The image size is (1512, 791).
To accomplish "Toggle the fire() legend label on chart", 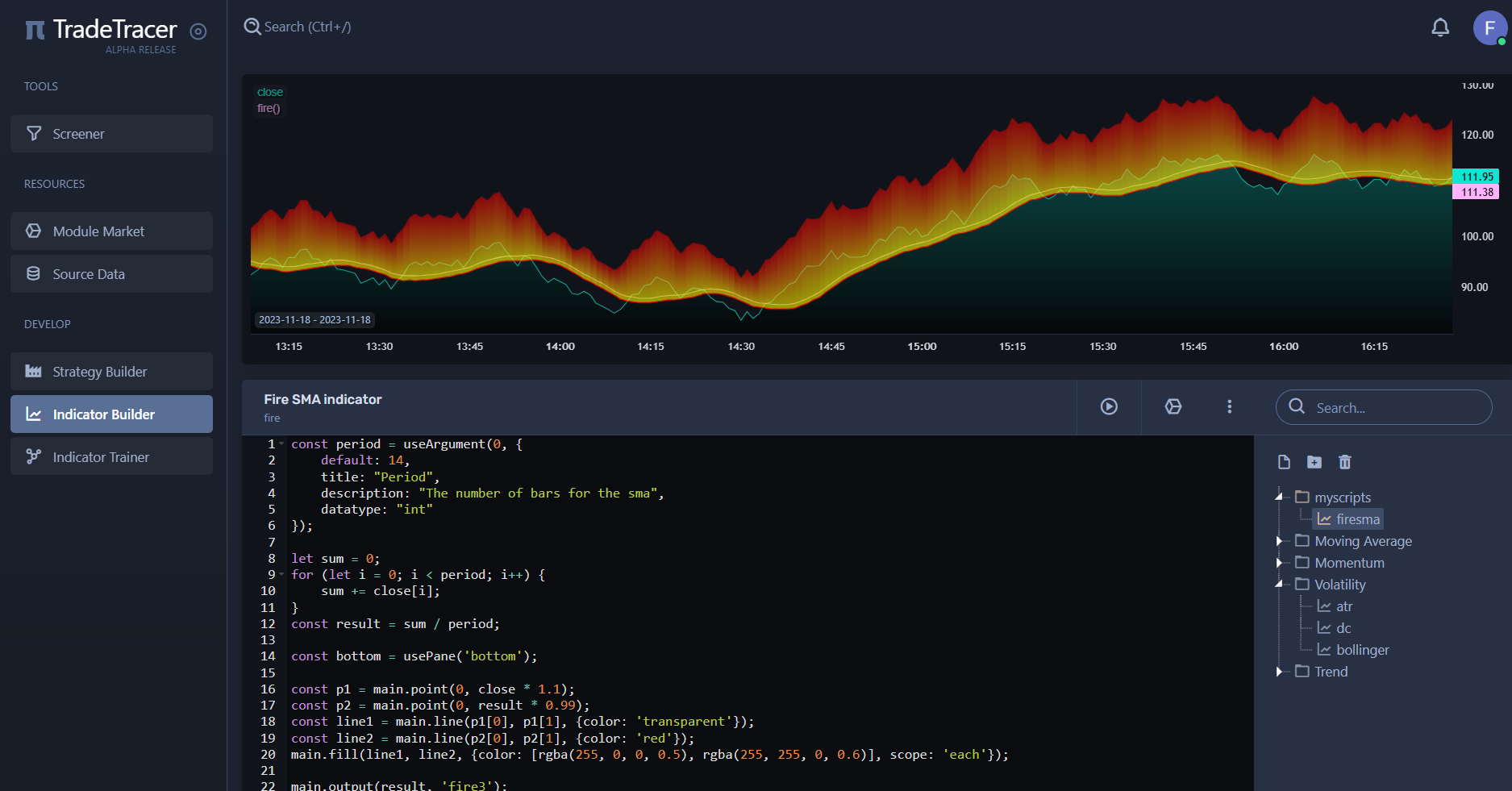I will 269,109.
